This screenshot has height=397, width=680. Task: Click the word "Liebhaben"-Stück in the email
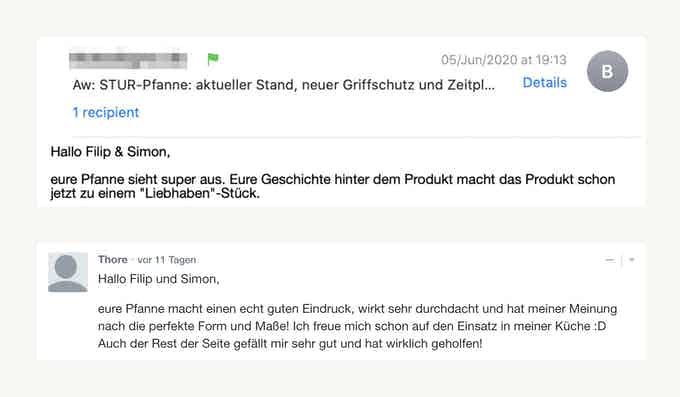click(x=202, y=194)
